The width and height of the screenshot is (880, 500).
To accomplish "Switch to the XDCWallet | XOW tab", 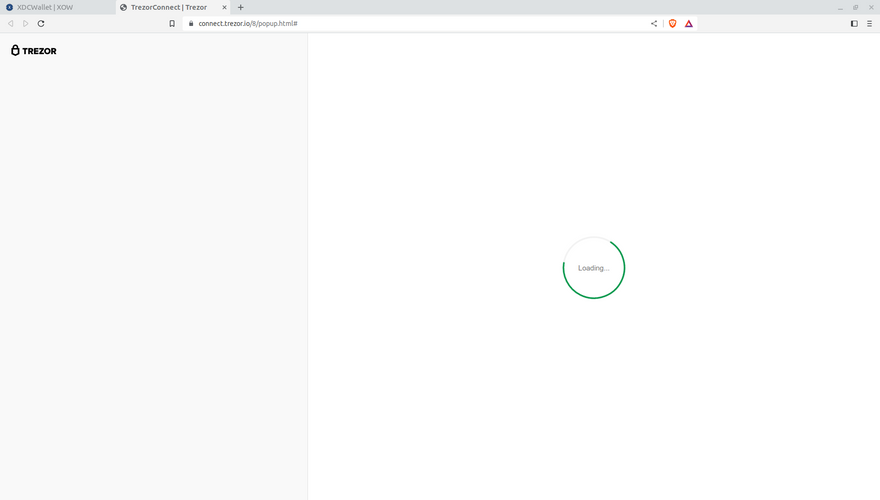I will pos(45,7).
